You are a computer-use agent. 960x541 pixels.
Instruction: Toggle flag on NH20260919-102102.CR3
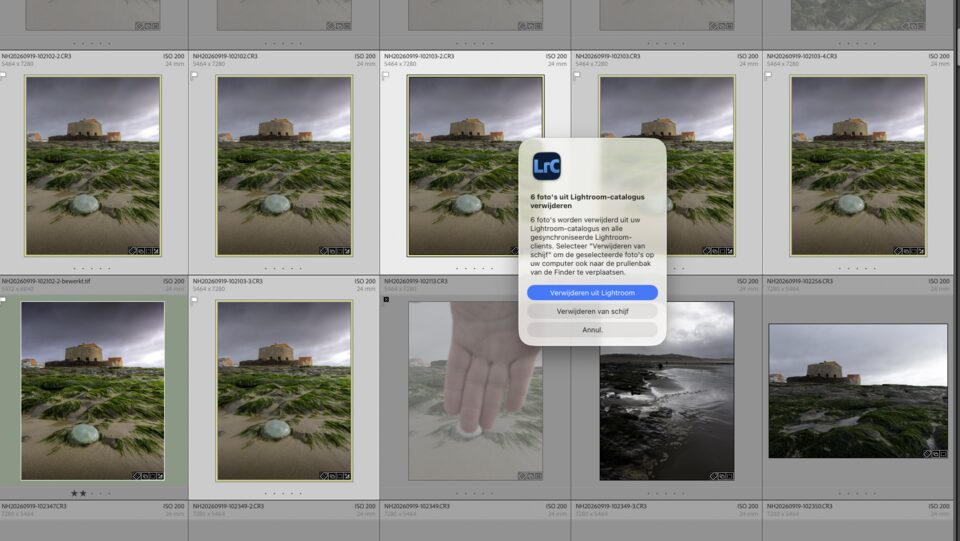[x=194, y=75]
